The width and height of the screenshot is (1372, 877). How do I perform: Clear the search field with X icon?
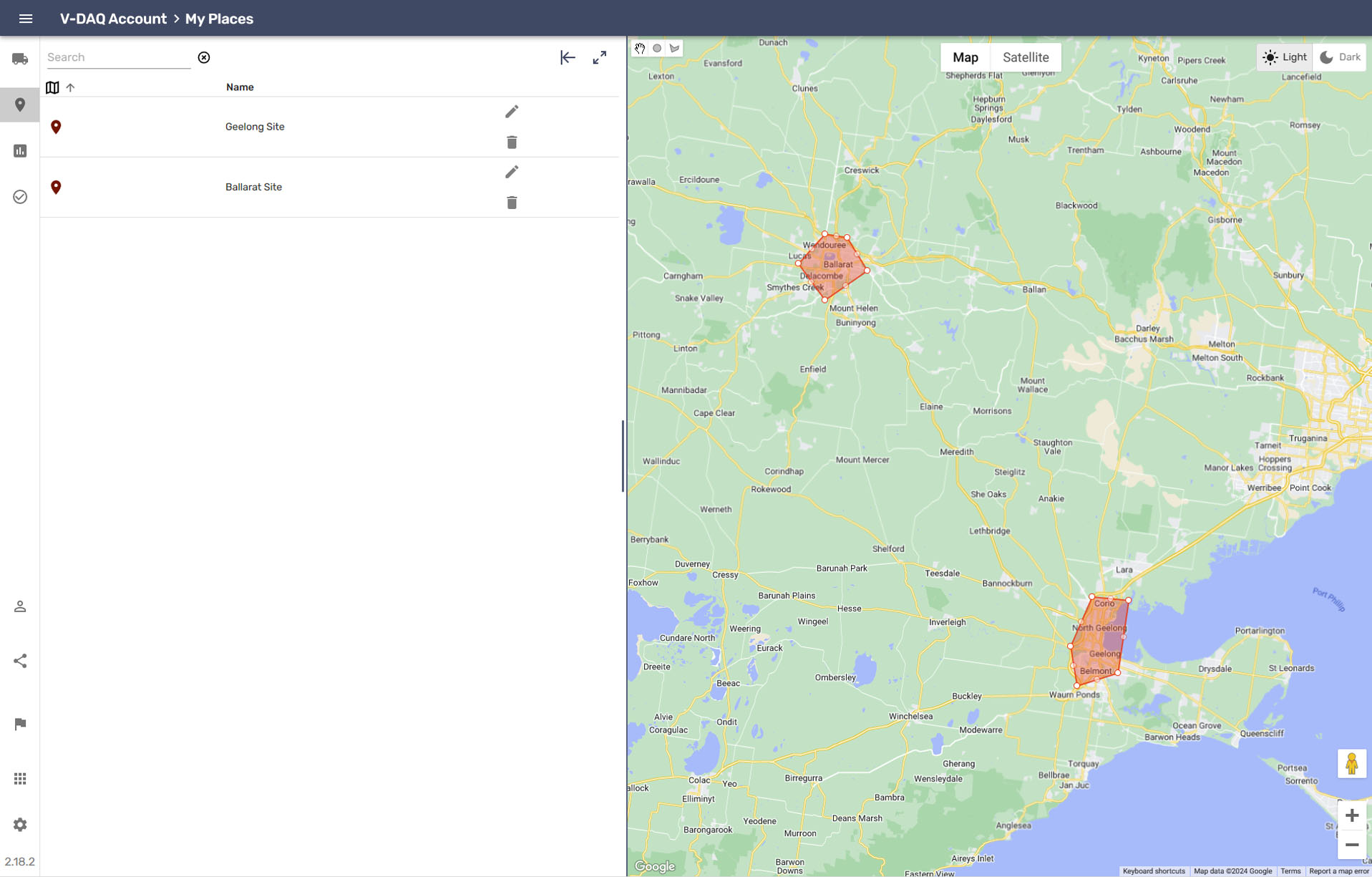click(204, 57)
